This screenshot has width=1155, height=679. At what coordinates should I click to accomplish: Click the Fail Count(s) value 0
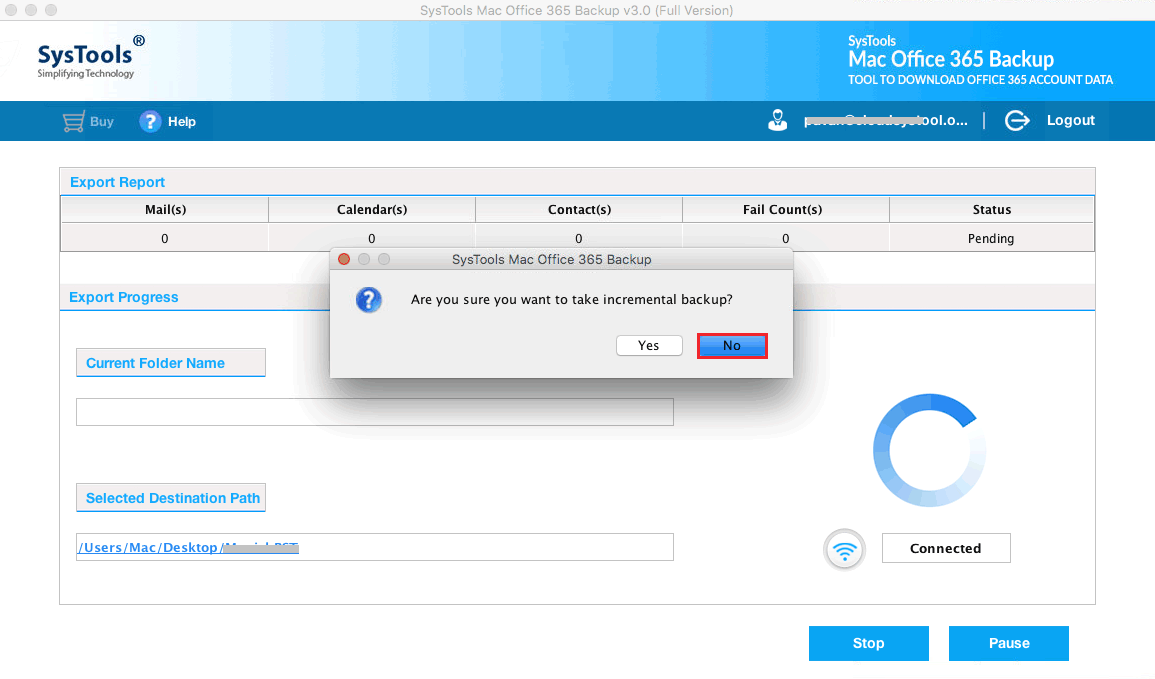pos(785,238)
